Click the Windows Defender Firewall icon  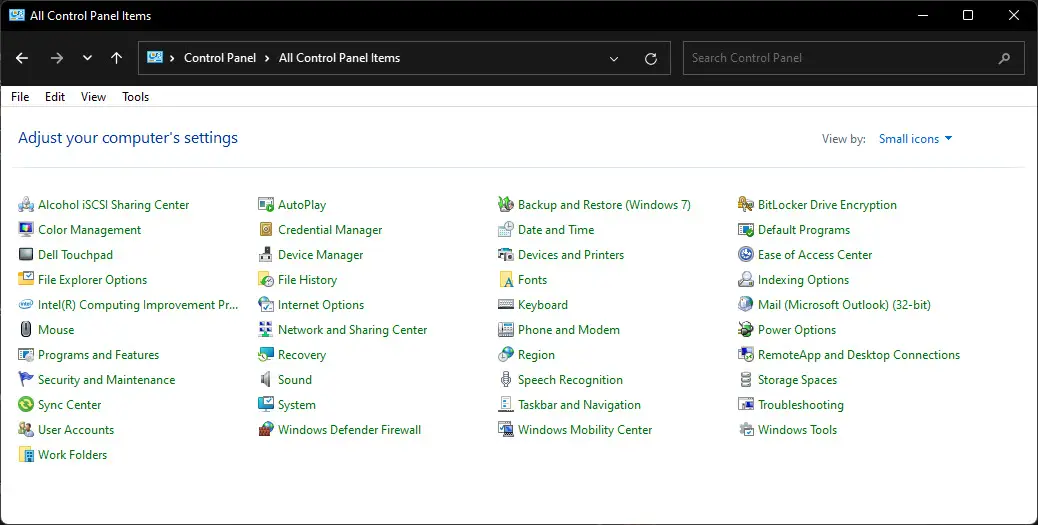tap(265, 430)
